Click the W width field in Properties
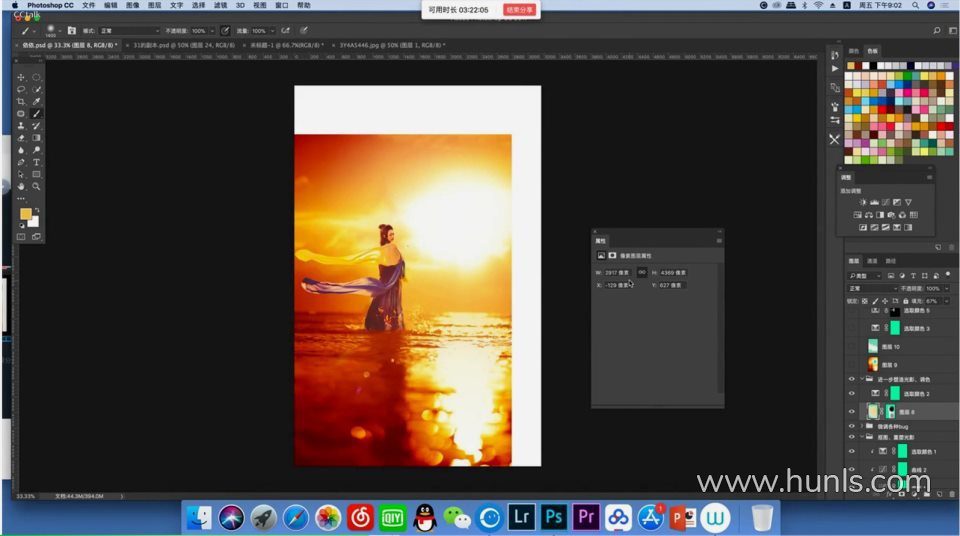Screen dimensions: 960x536 click(x=617, y=273)
